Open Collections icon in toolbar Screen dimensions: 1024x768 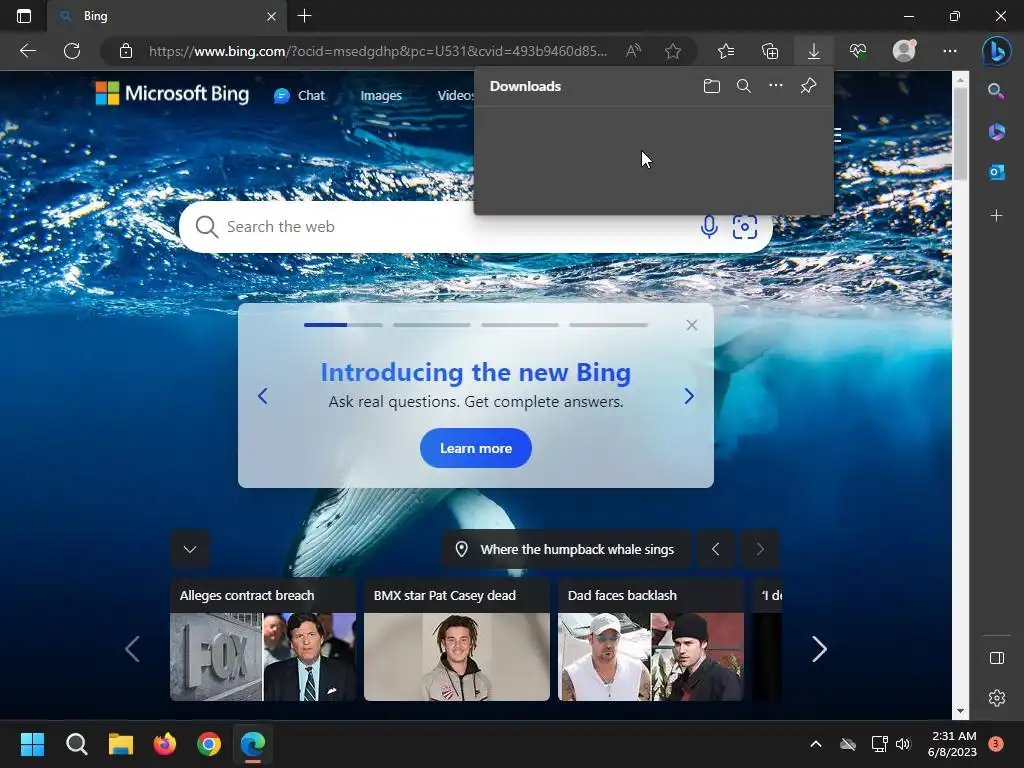pyautogui.click(x=770, y=51)
